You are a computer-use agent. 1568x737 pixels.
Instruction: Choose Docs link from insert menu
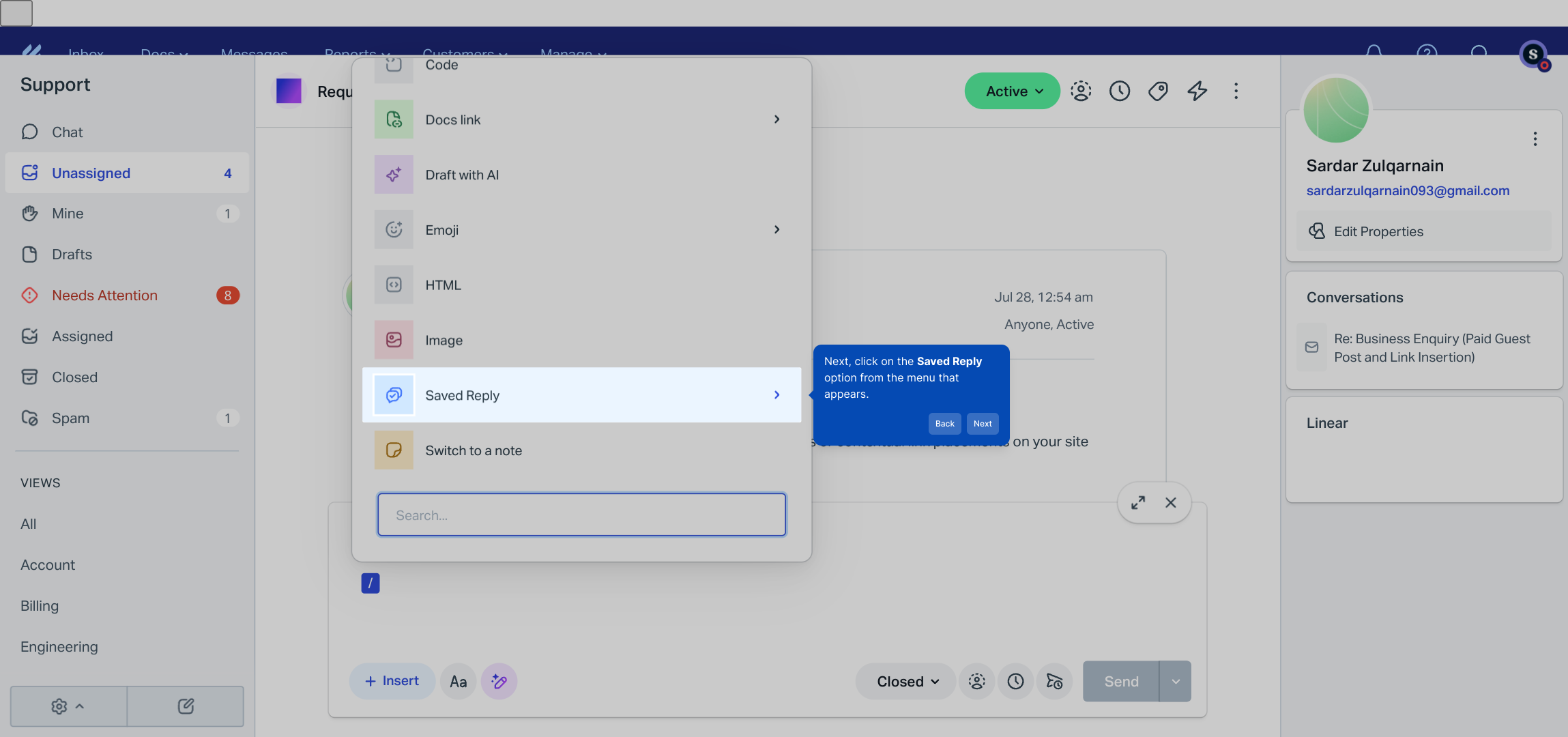(581, 119)
